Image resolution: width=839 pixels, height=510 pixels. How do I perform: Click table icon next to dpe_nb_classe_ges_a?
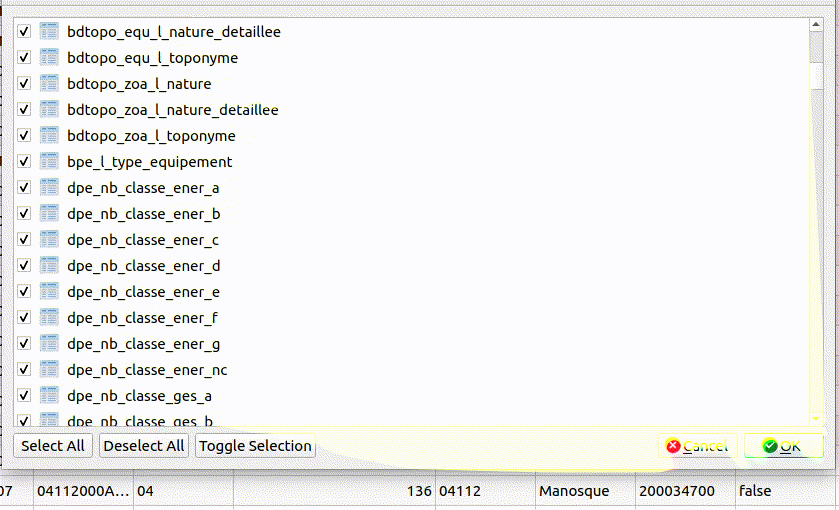click(49, 396)
